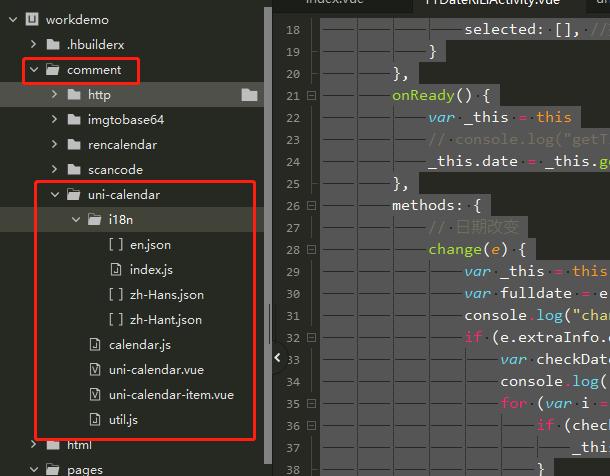Fold the methods block at line 26

click(312, 205)
